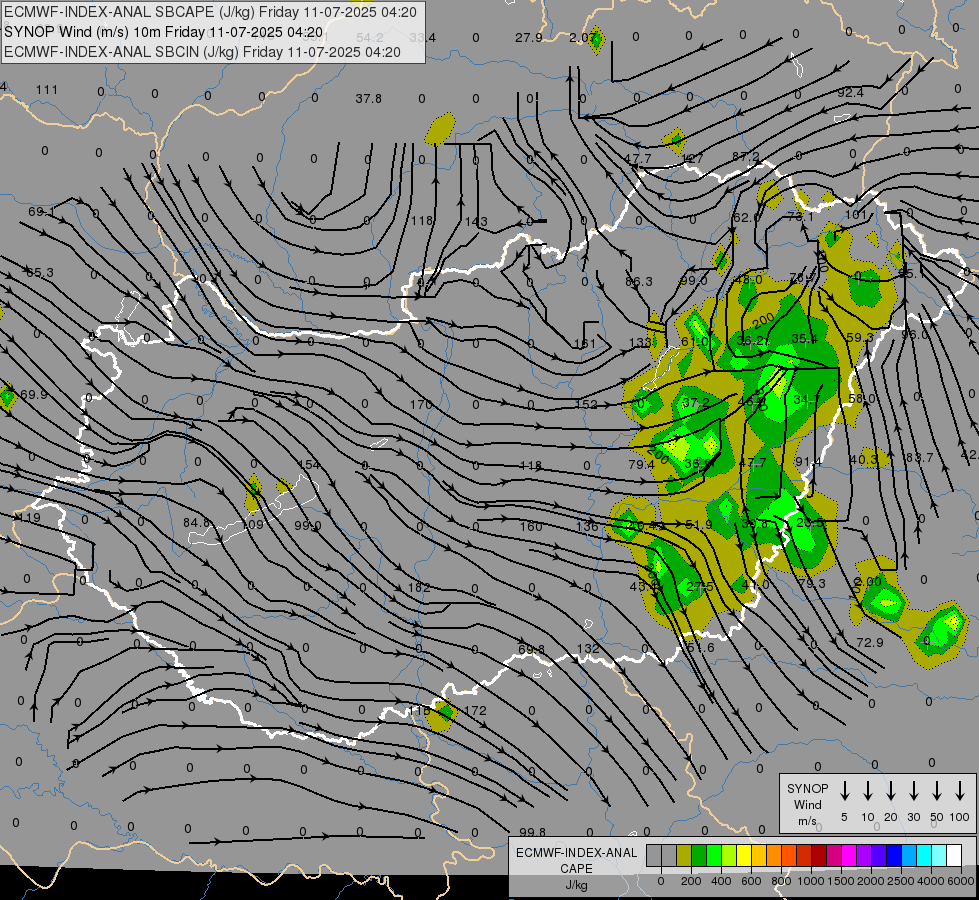This screenshot has height=900, width=979.
Task: Click the 172 grid value on the map
Action: [x=475, y=710]
